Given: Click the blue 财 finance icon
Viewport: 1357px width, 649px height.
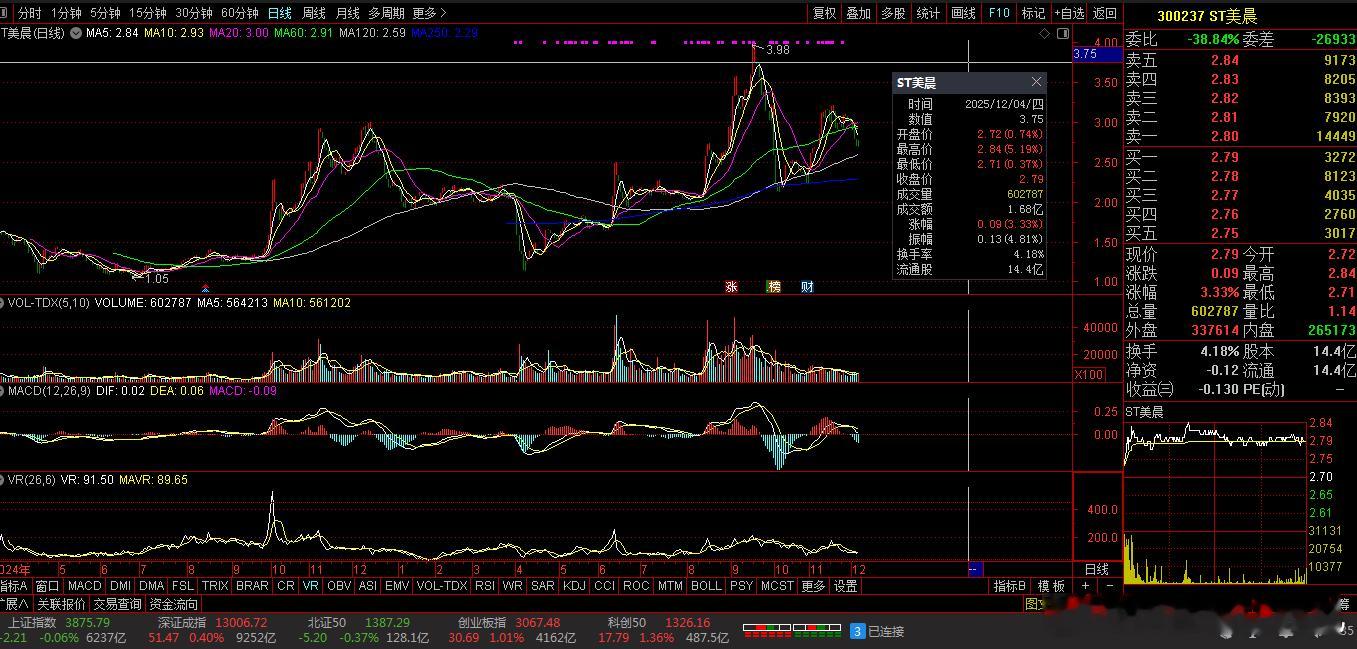Looking at the screenshot, I should pos(807,287).
